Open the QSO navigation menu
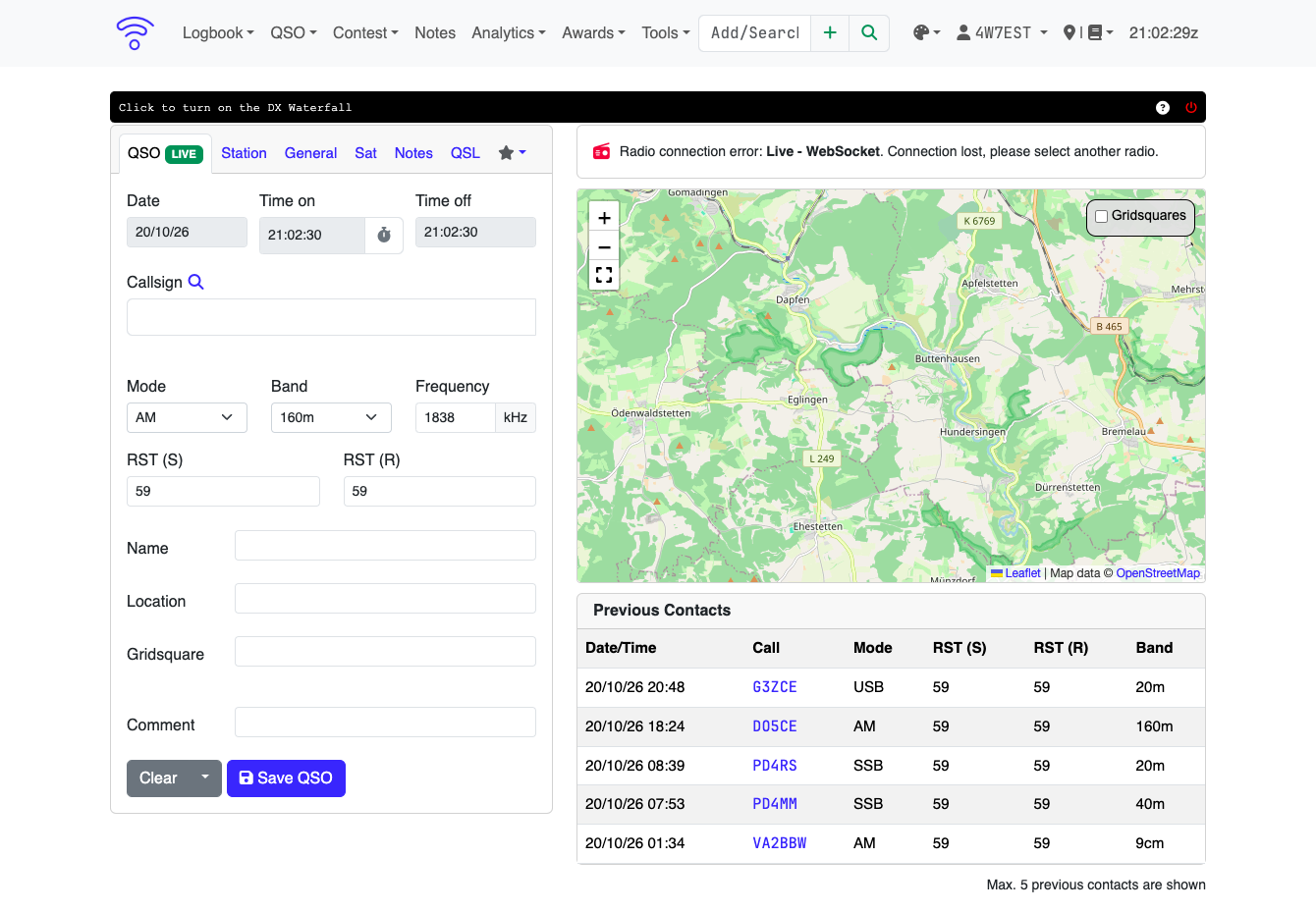The width and height of the screenshot is (1316, 912). click(x=294, y=32)
